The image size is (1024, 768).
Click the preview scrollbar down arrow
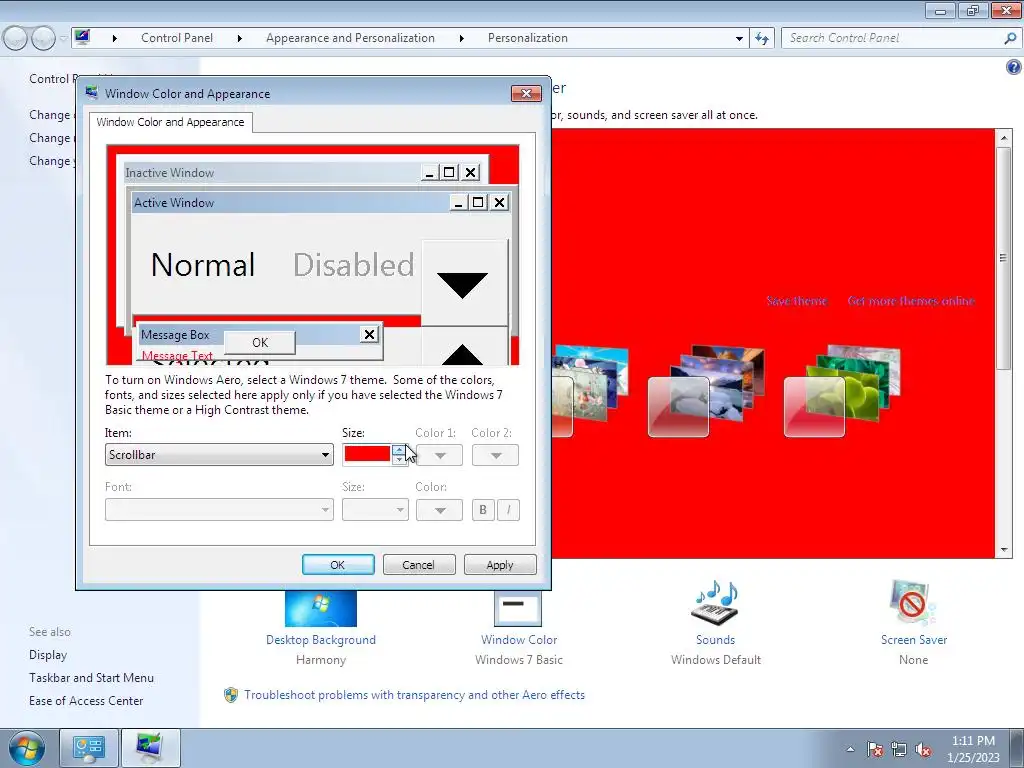pos(463,283)
